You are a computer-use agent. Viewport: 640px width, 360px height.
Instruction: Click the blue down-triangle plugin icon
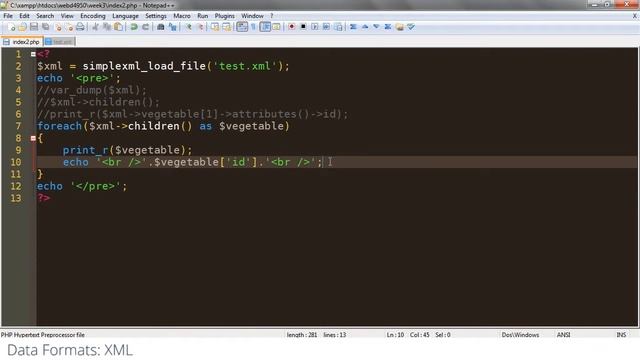[x=376, y=27]
